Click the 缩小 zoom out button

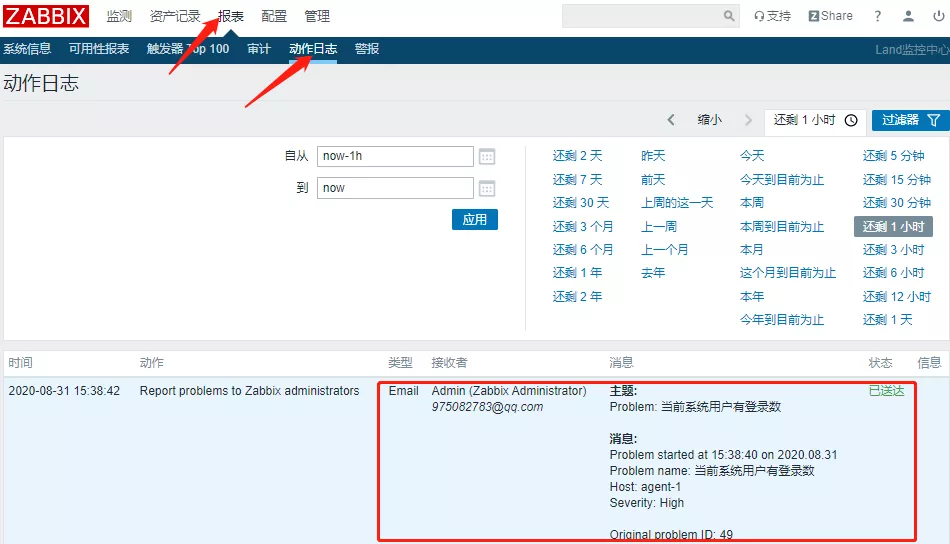709,120
